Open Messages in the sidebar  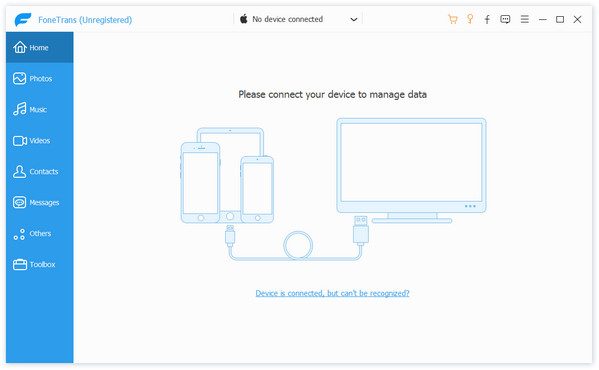coord(39,202)
